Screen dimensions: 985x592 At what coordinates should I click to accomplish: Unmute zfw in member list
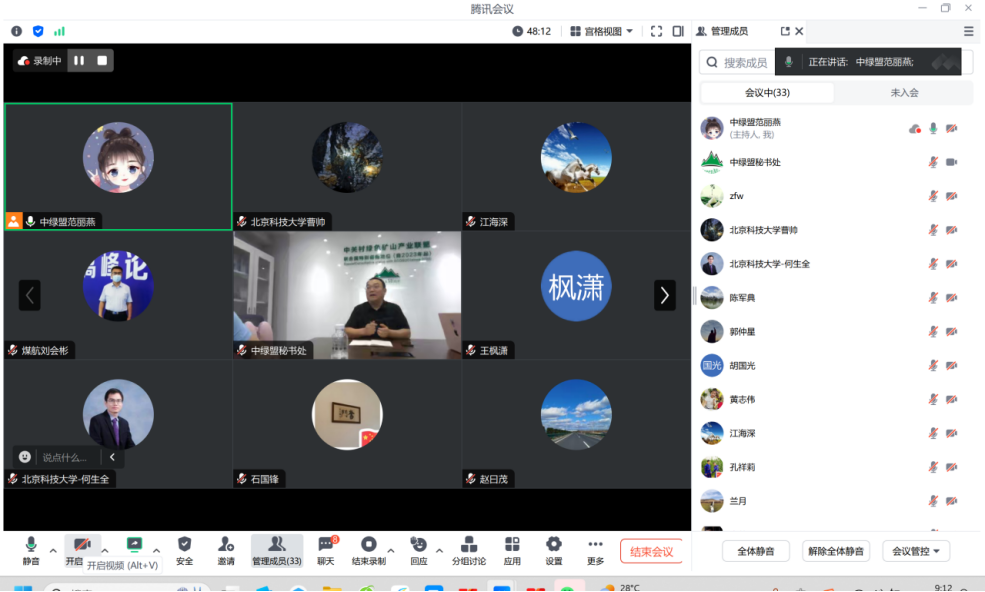click(933, 196)
